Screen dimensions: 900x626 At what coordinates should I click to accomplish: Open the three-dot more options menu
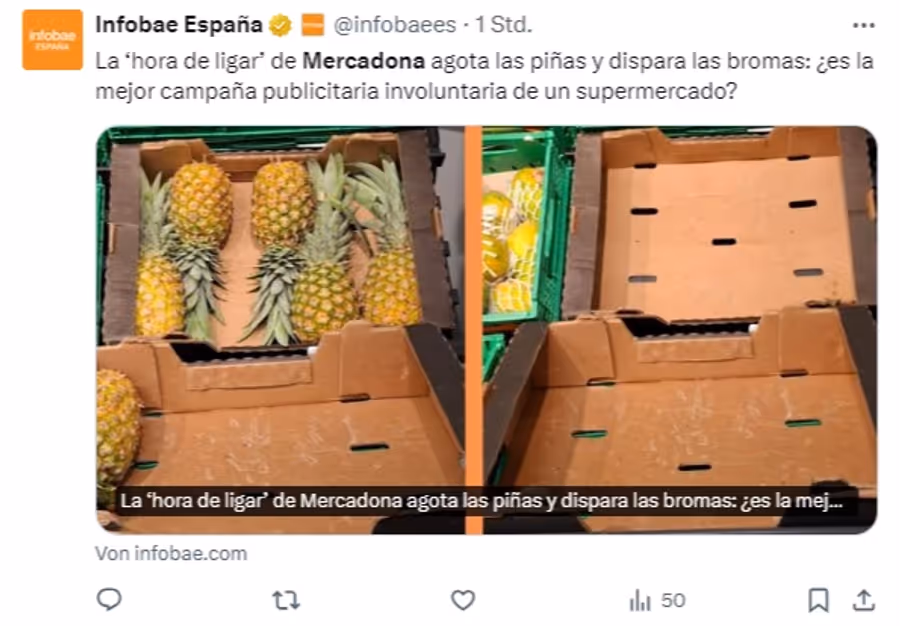(864, 25)
